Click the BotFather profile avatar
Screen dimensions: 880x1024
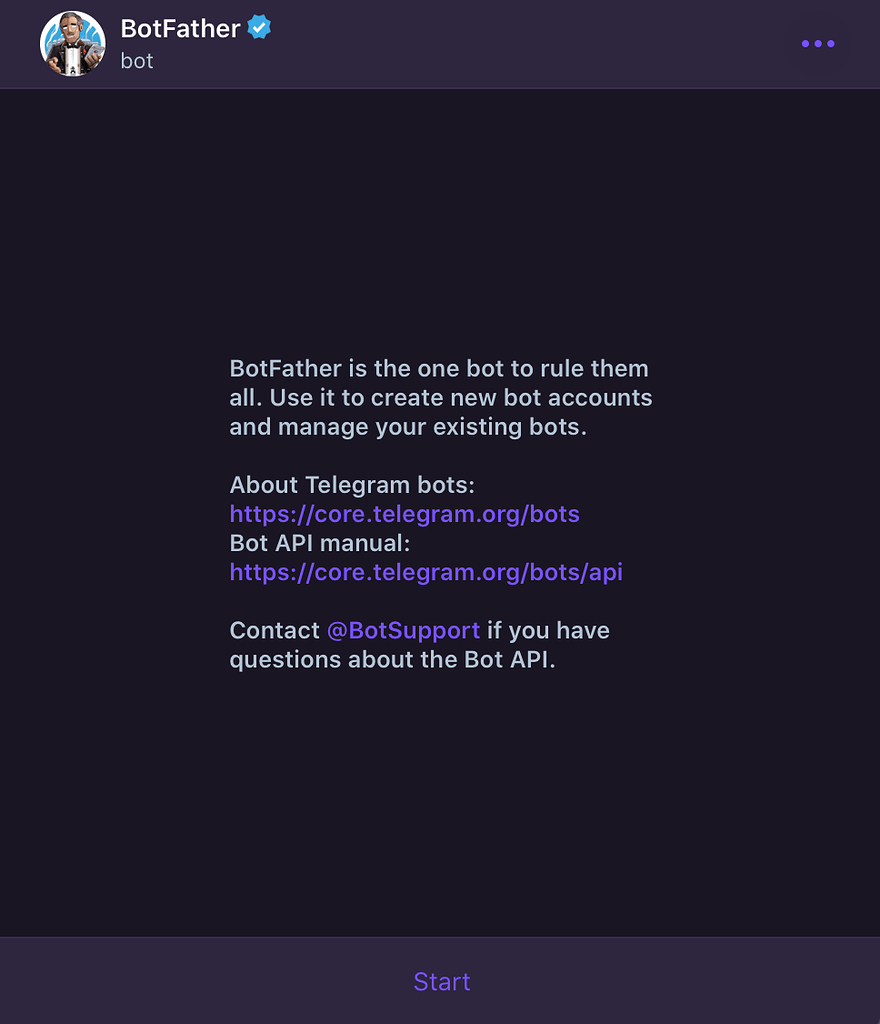[x=72, y=44]
